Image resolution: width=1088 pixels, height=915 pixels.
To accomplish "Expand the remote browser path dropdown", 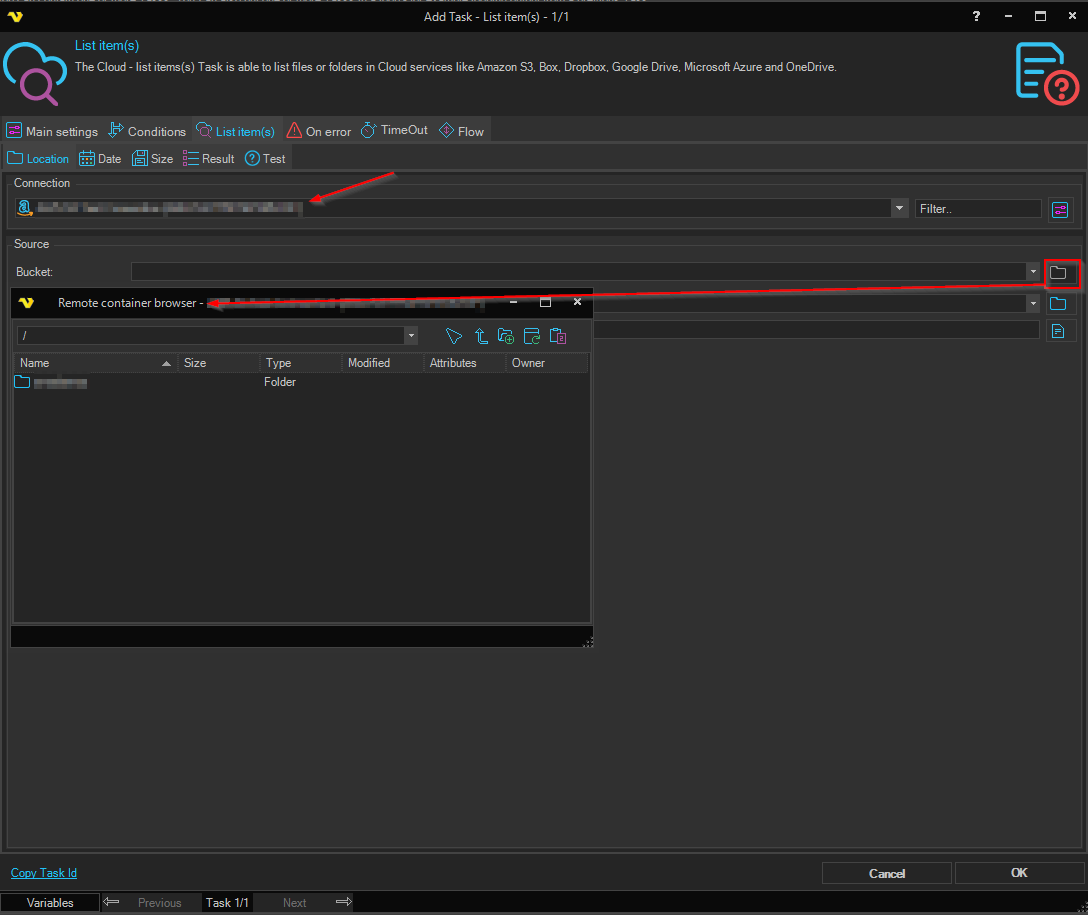I will pos(410,336).
